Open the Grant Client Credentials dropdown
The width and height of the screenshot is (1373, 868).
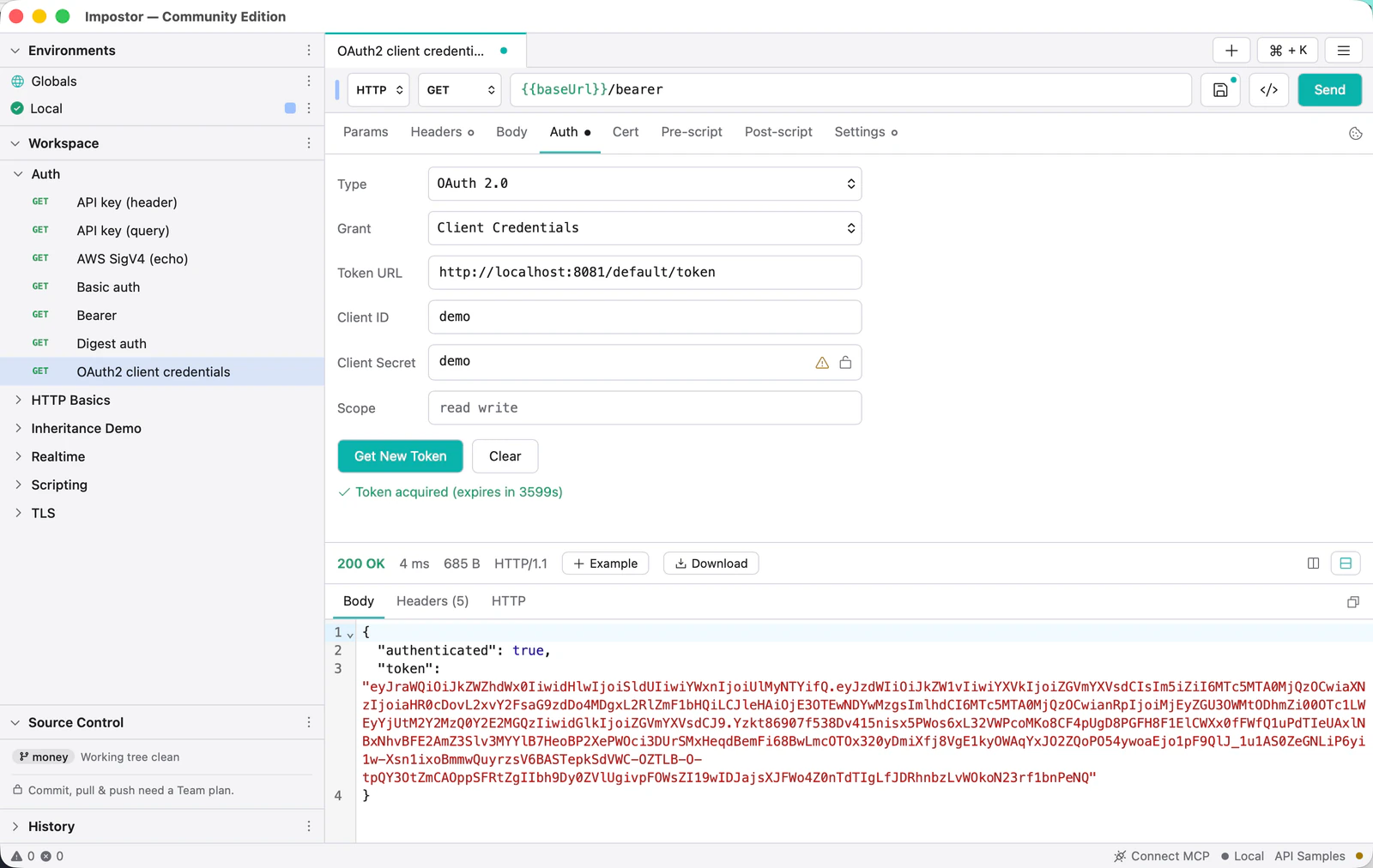click(644, 228)
